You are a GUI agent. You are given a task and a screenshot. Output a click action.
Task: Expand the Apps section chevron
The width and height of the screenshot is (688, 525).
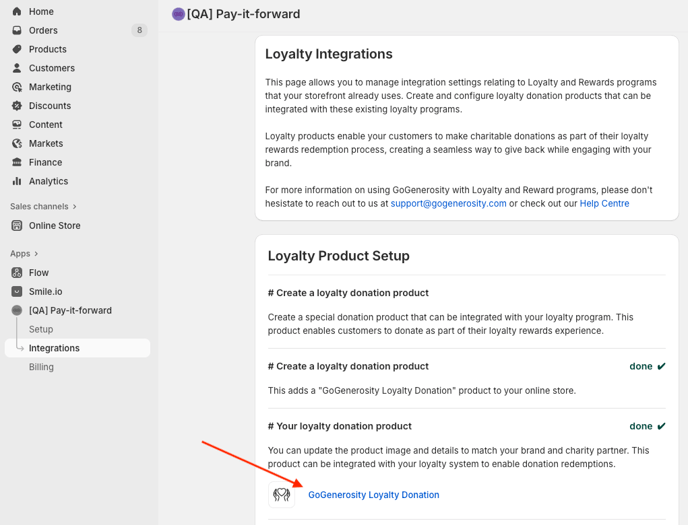click(37, 254)
